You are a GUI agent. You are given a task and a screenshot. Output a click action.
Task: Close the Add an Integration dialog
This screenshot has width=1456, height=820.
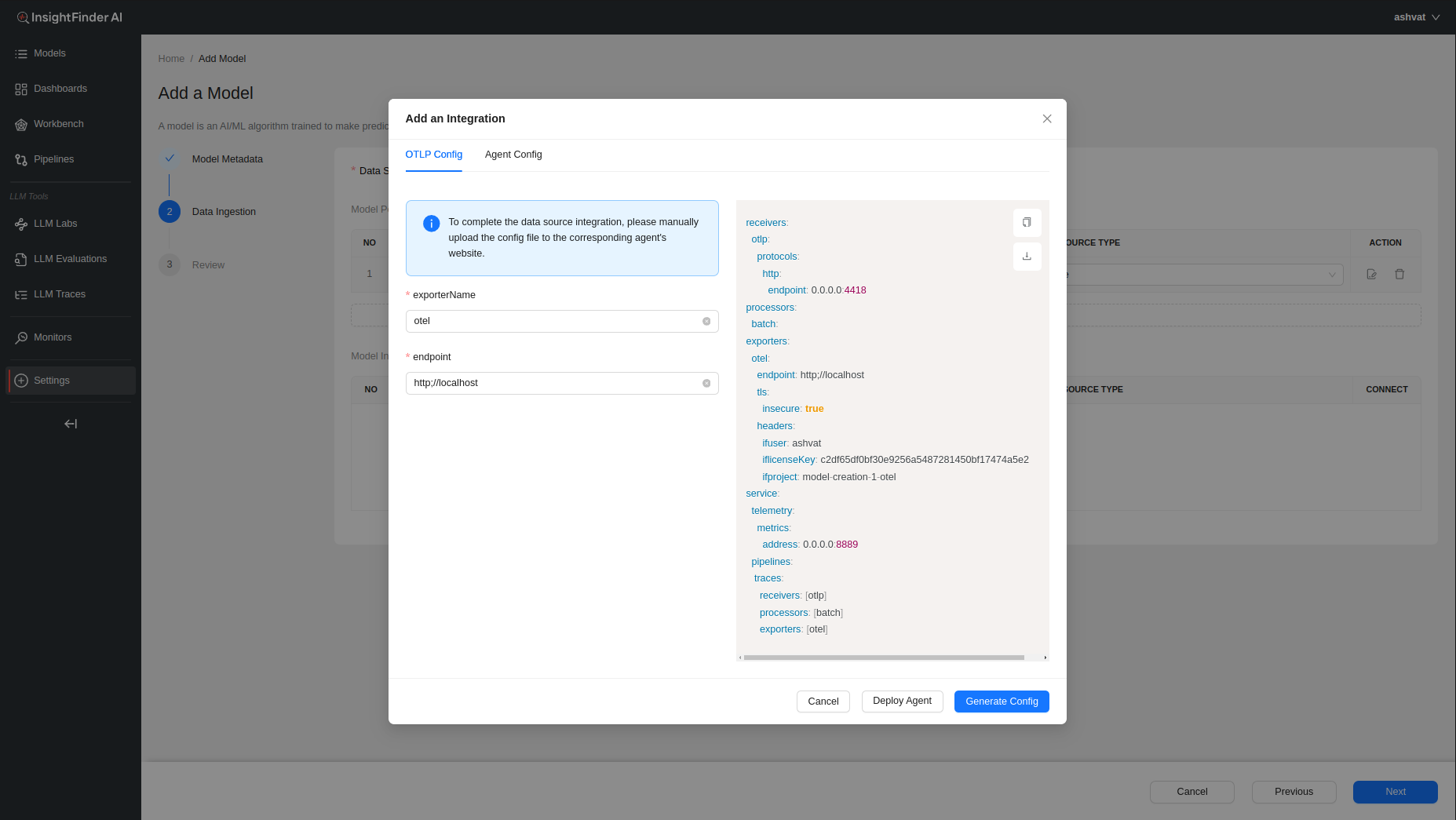click(x=1046, y=118)
